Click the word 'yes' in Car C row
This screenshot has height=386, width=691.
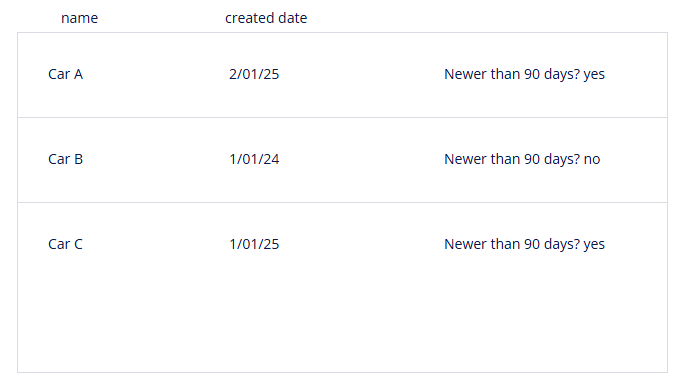click(x=594, y=245)
